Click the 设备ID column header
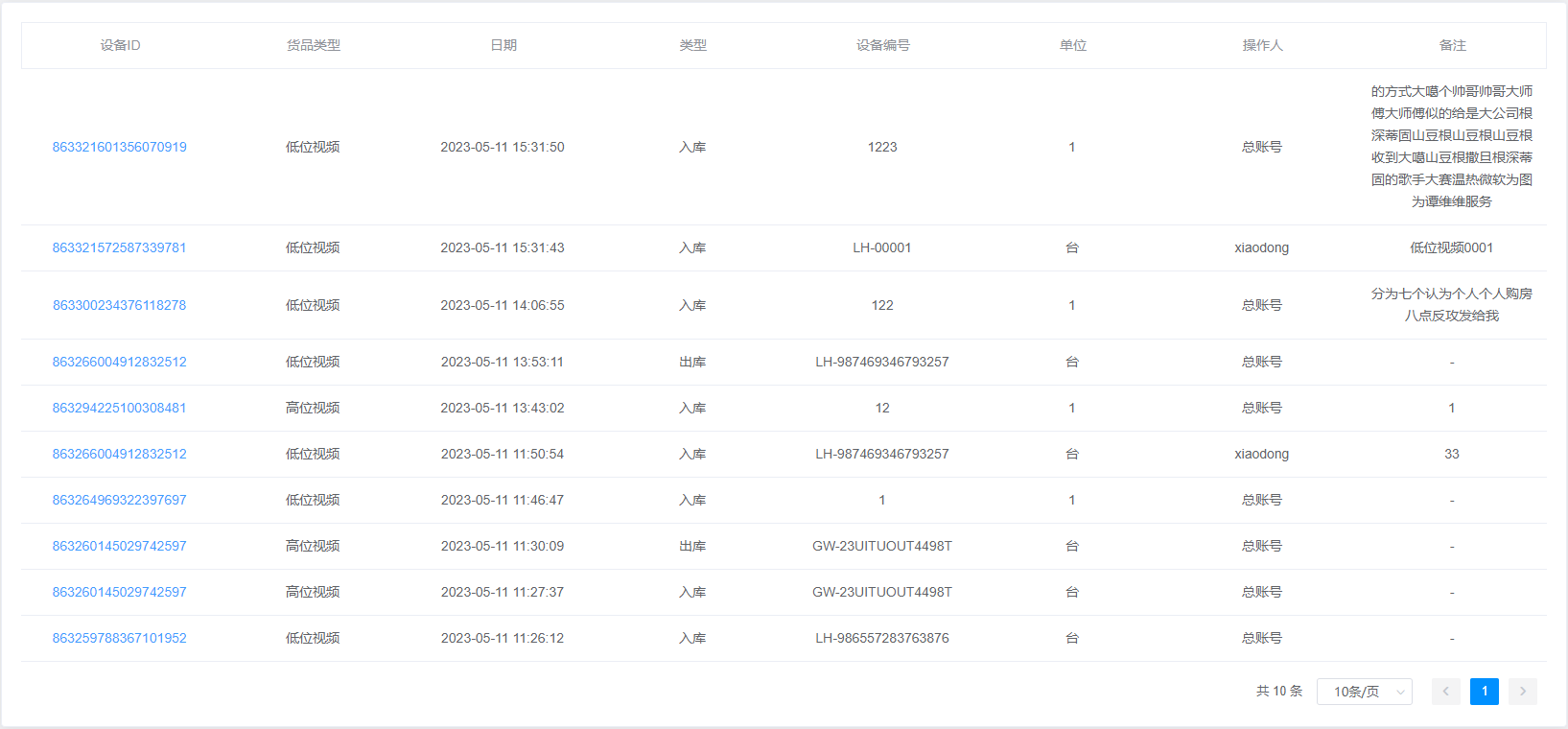The width and height of the screenshot is (1568, 729). [x=120, y=45]
